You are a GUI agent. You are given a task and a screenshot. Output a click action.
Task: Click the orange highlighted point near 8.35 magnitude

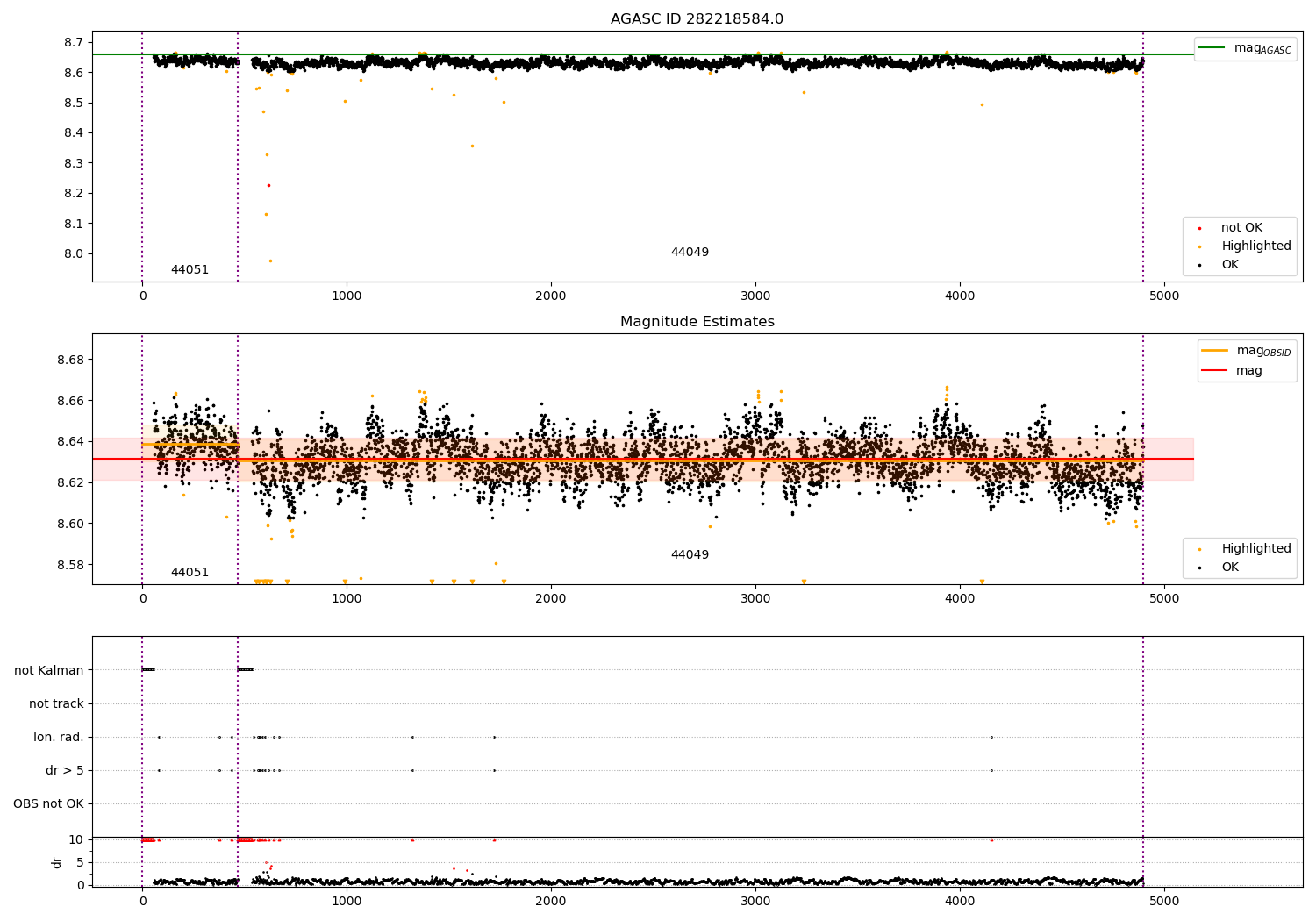click(472, 146)
